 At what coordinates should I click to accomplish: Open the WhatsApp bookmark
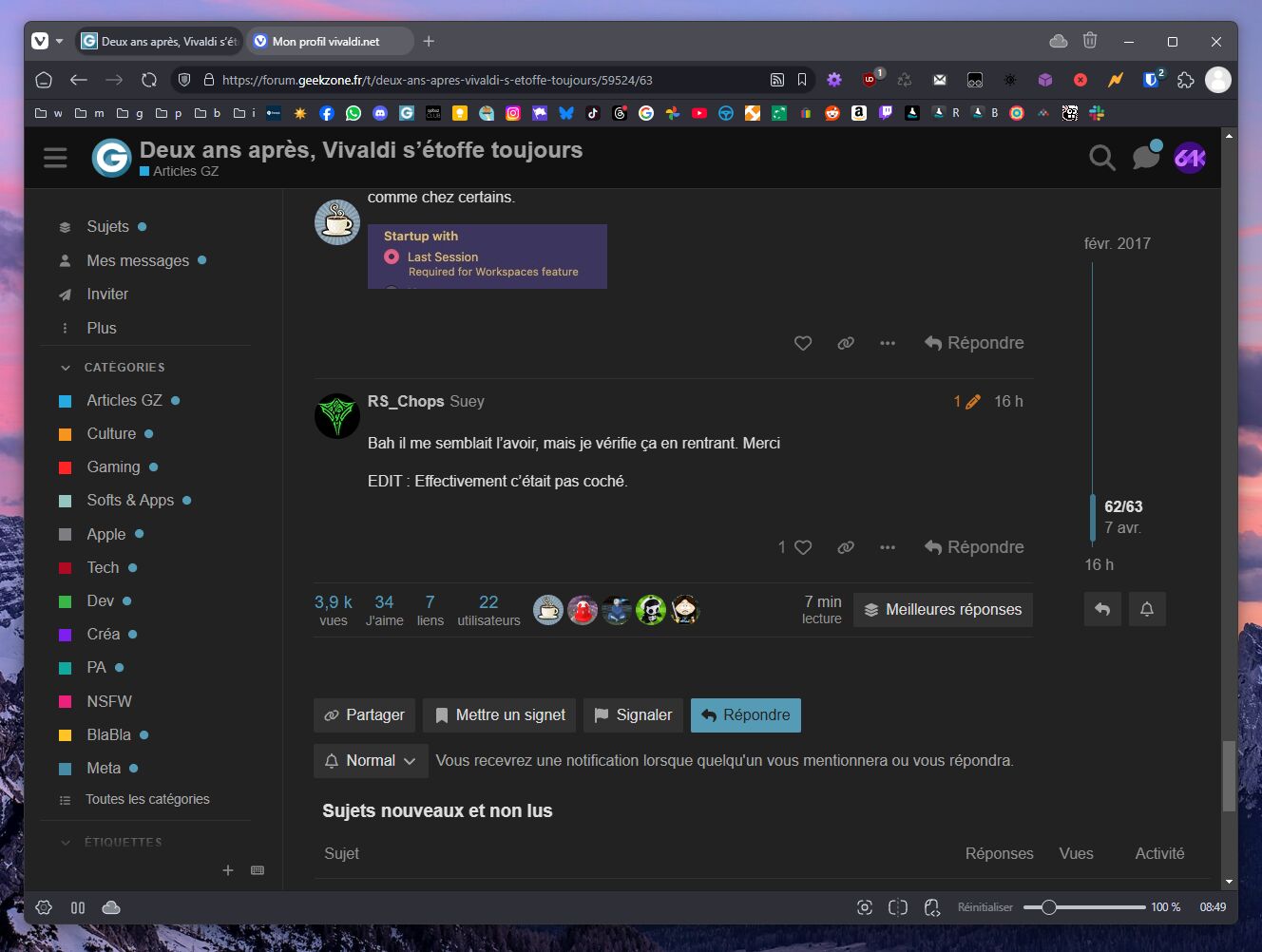(354, 113)
